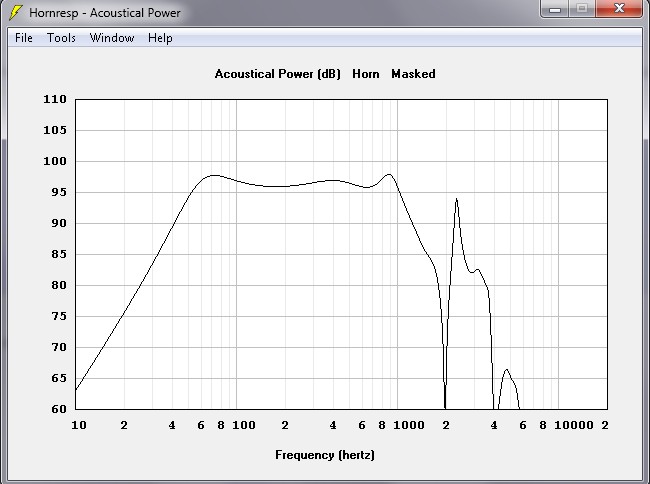Click the curve peak just below 1000 Hz
The image size is (650, 484).
click(x=389, y=175)
